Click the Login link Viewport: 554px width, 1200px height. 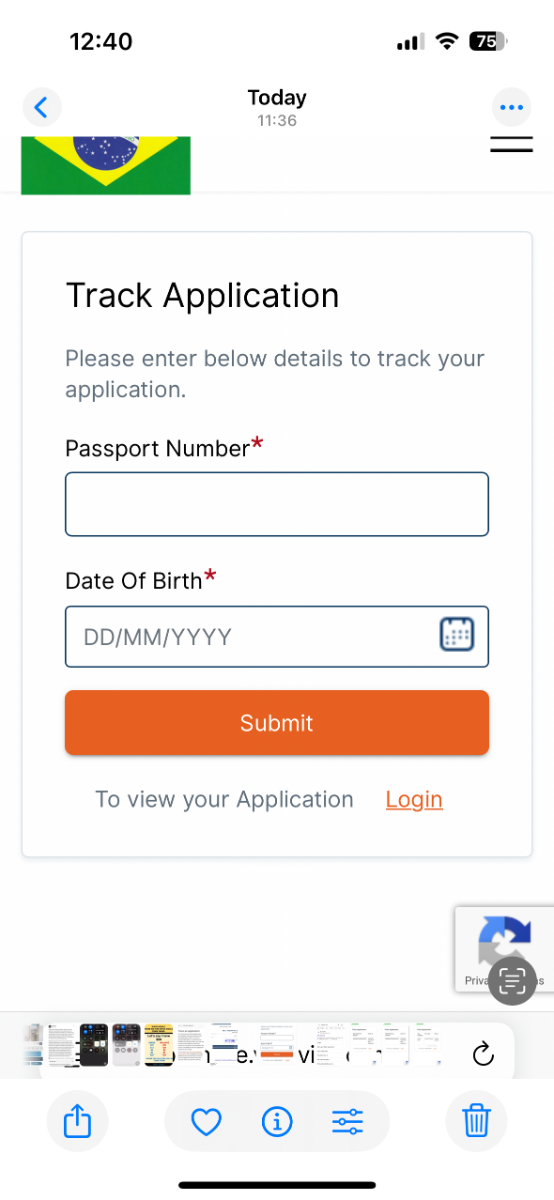(414, 799)
